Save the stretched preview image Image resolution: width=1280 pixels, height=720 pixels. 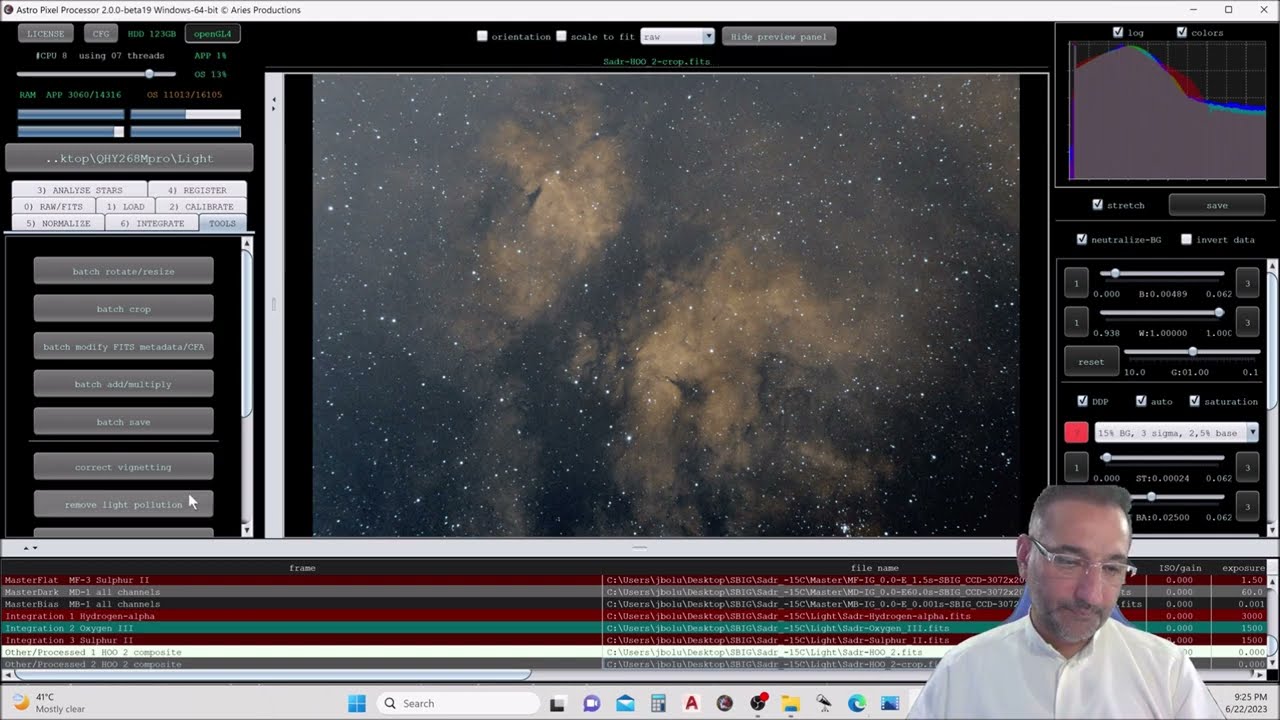coord(1216,205)
